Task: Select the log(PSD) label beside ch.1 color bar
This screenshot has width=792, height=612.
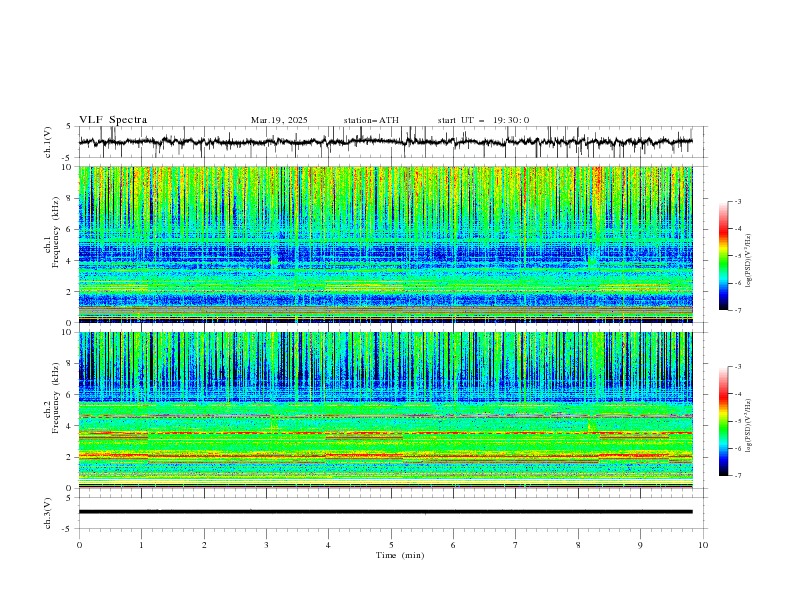Action: coord(749,261)
